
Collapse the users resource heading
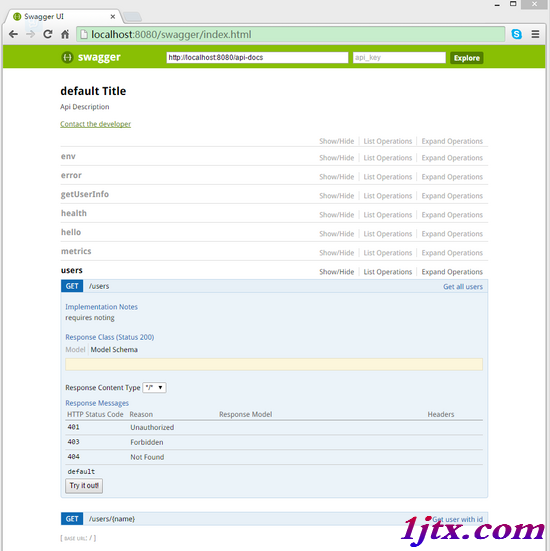point(71,270)
